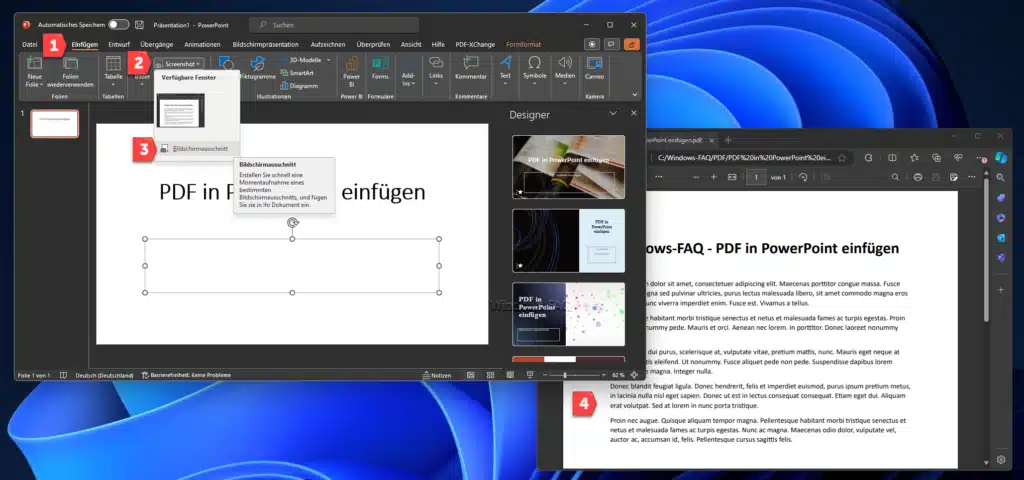The width and height of the screenshot is (1024, 480).
Task: Collapse the ribbon with the chevron
Action: tap(635, 95)
